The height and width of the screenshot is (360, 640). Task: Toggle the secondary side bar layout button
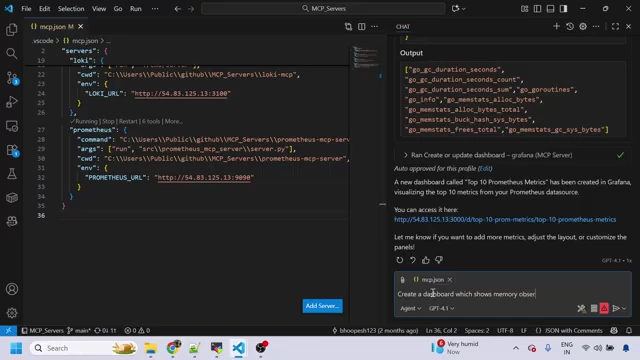click(x=563, y=9)
